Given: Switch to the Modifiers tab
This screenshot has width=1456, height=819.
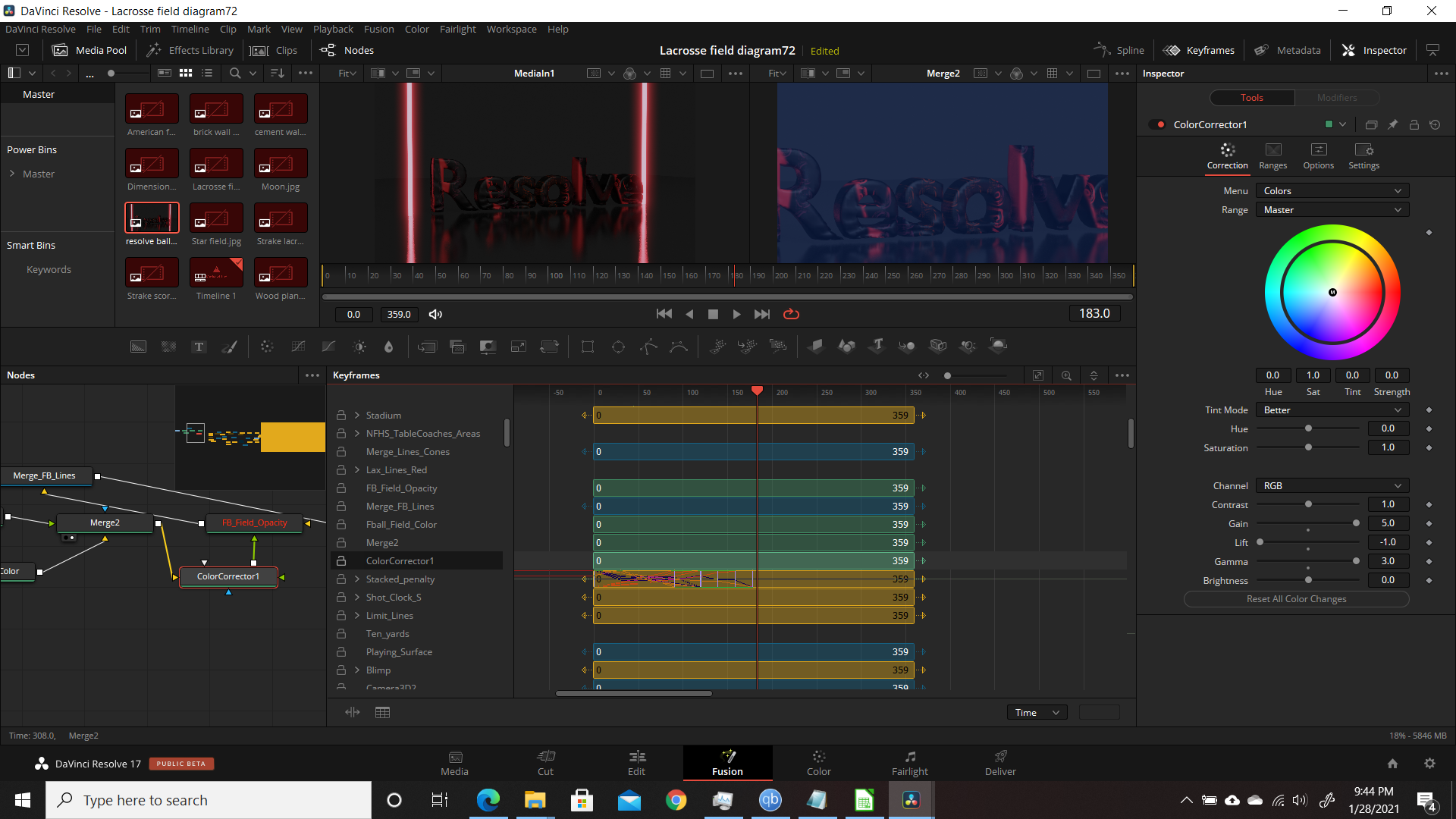Looking at the screenshot, I should coord(1336,98).
